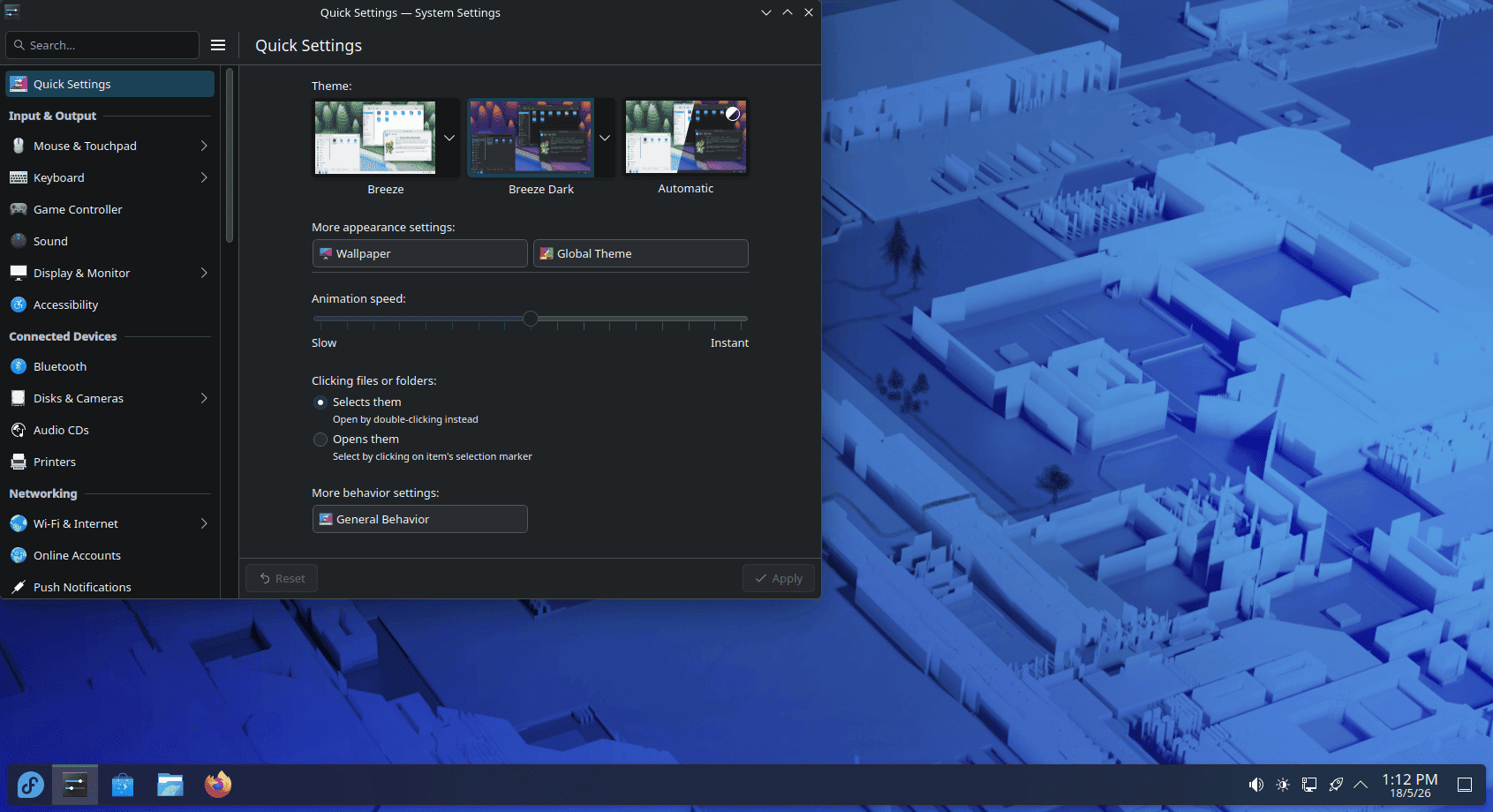Click the settings search field
Image resolution: width=1493 pixels, height=812 pixels.
pyautogui.click(x=102, y=45)
